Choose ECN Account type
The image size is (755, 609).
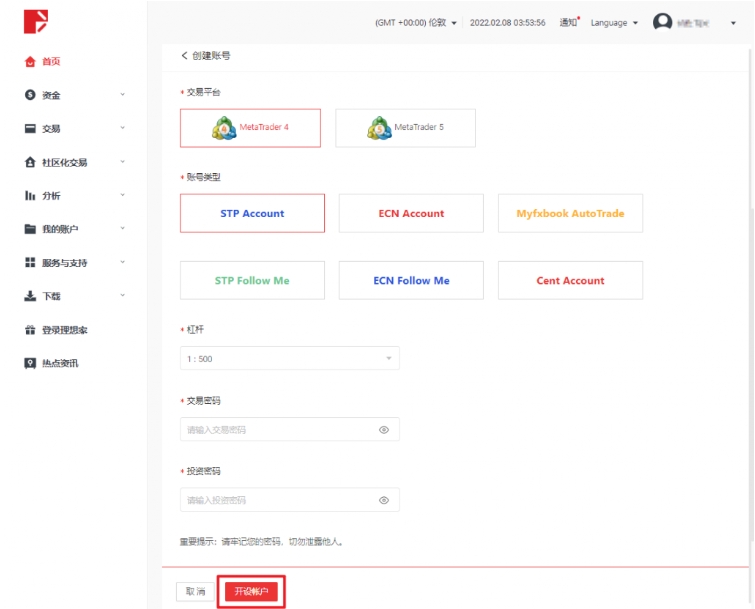[x=411, y=213]
